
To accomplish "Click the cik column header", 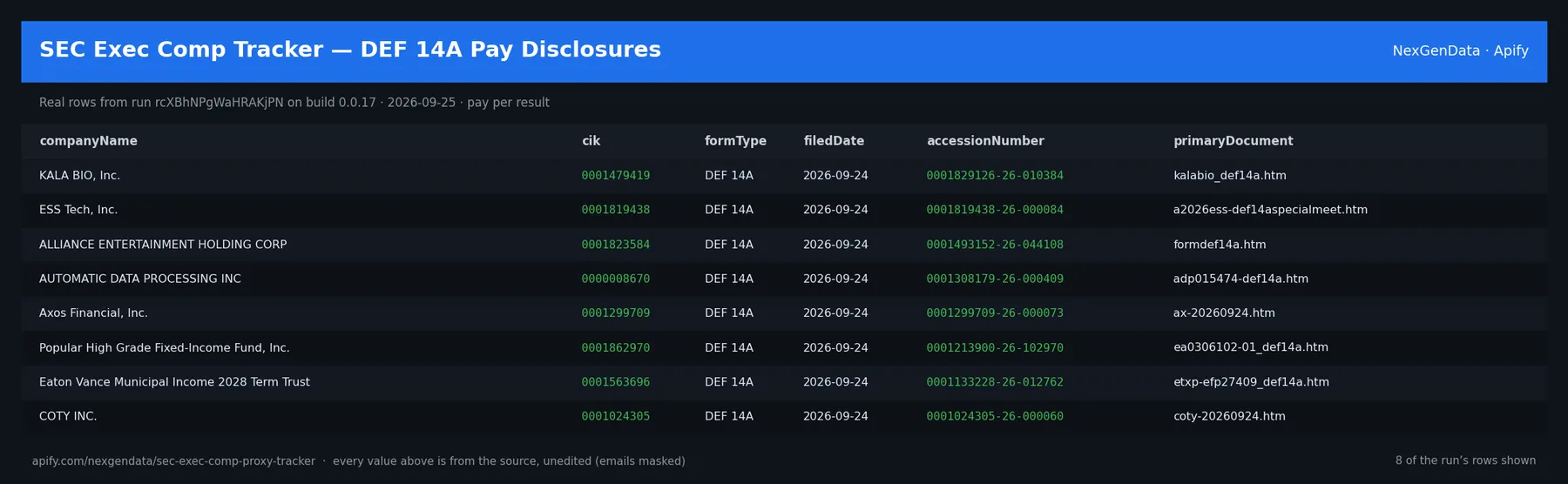I will click(x=591, y=141).
